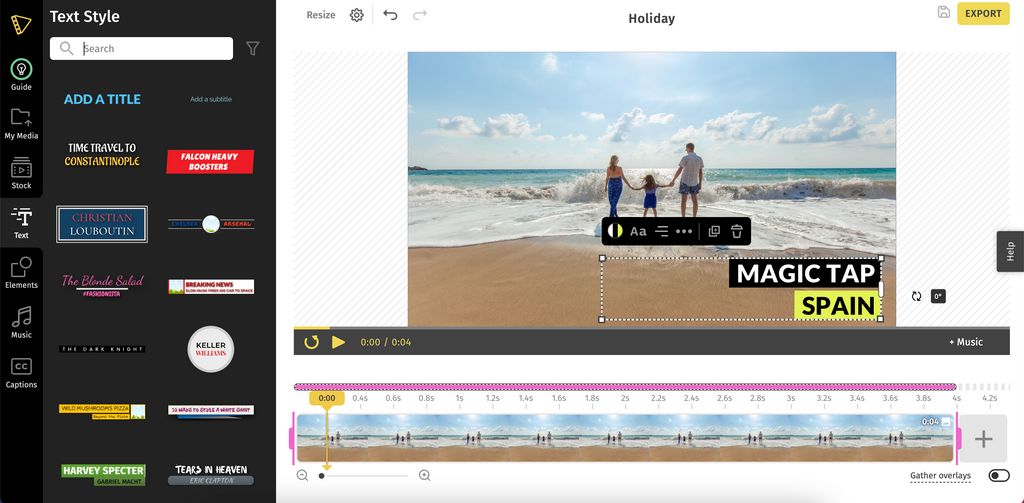Open the Stock library tab
Image resolution: width=1024 pixels, height=503 pixels.
tap(21, 173)
